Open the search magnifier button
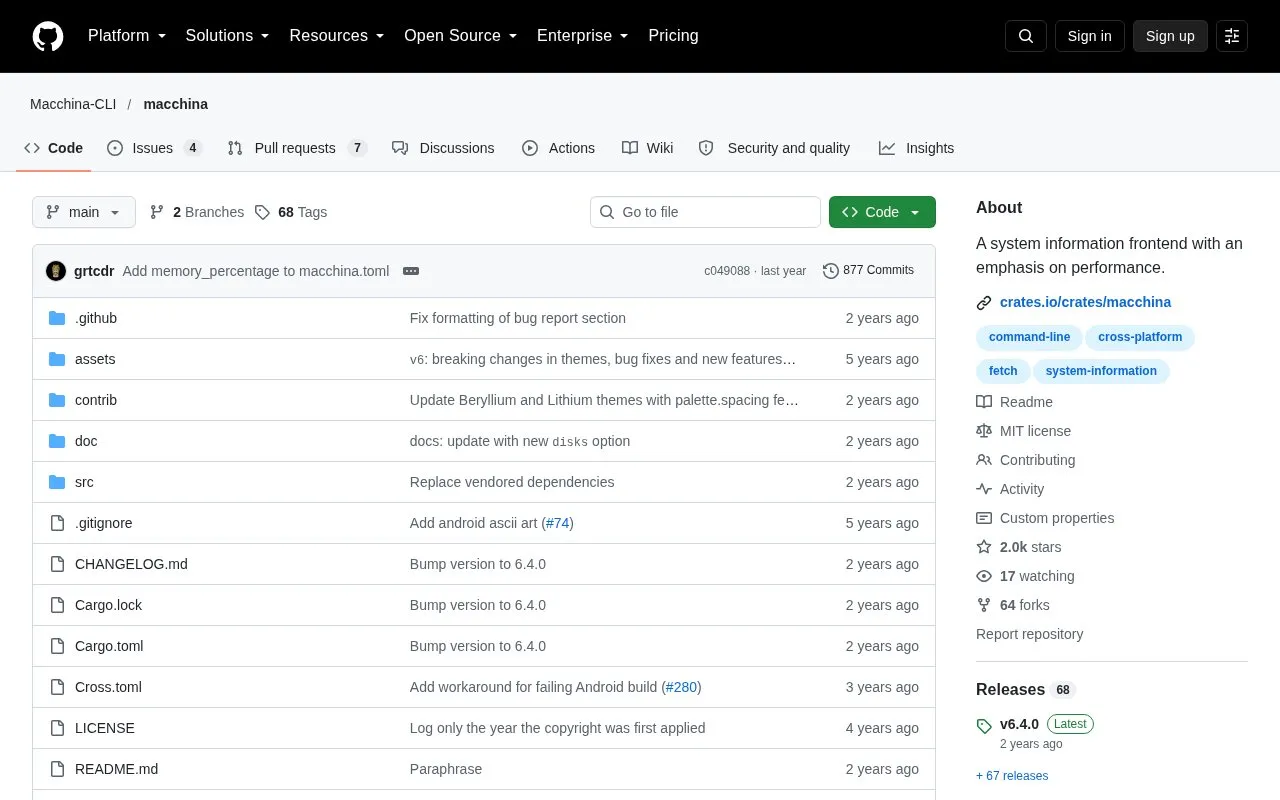 pos(1026,36)
